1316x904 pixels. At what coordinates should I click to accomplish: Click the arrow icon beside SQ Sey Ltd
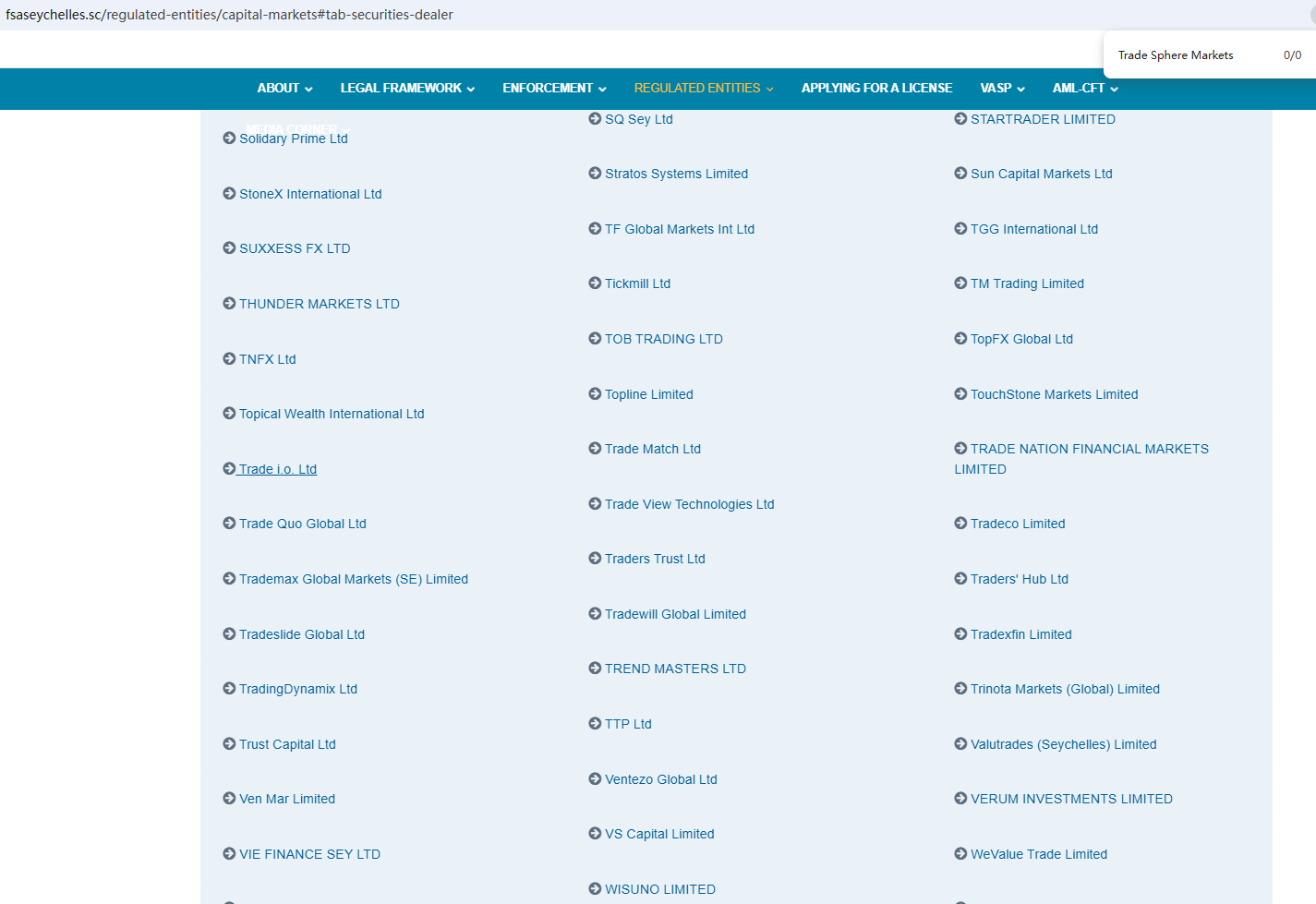[x=595, y=118]
